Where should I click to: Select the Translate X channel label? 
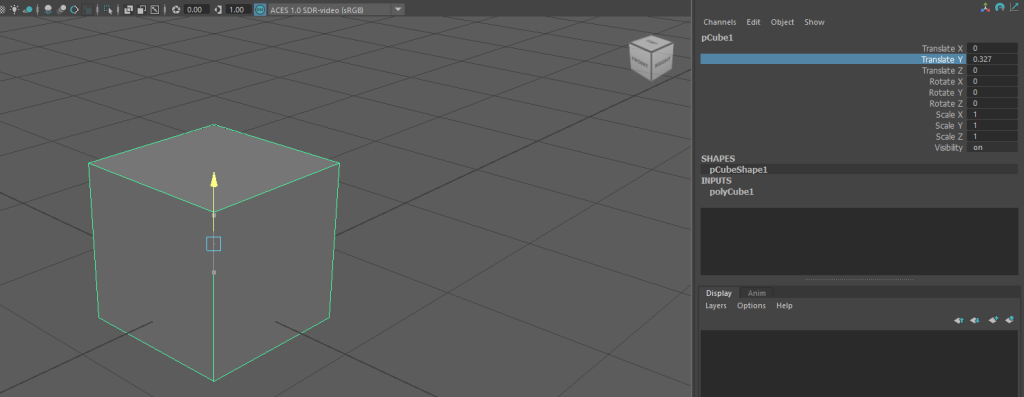coord(942,48)
